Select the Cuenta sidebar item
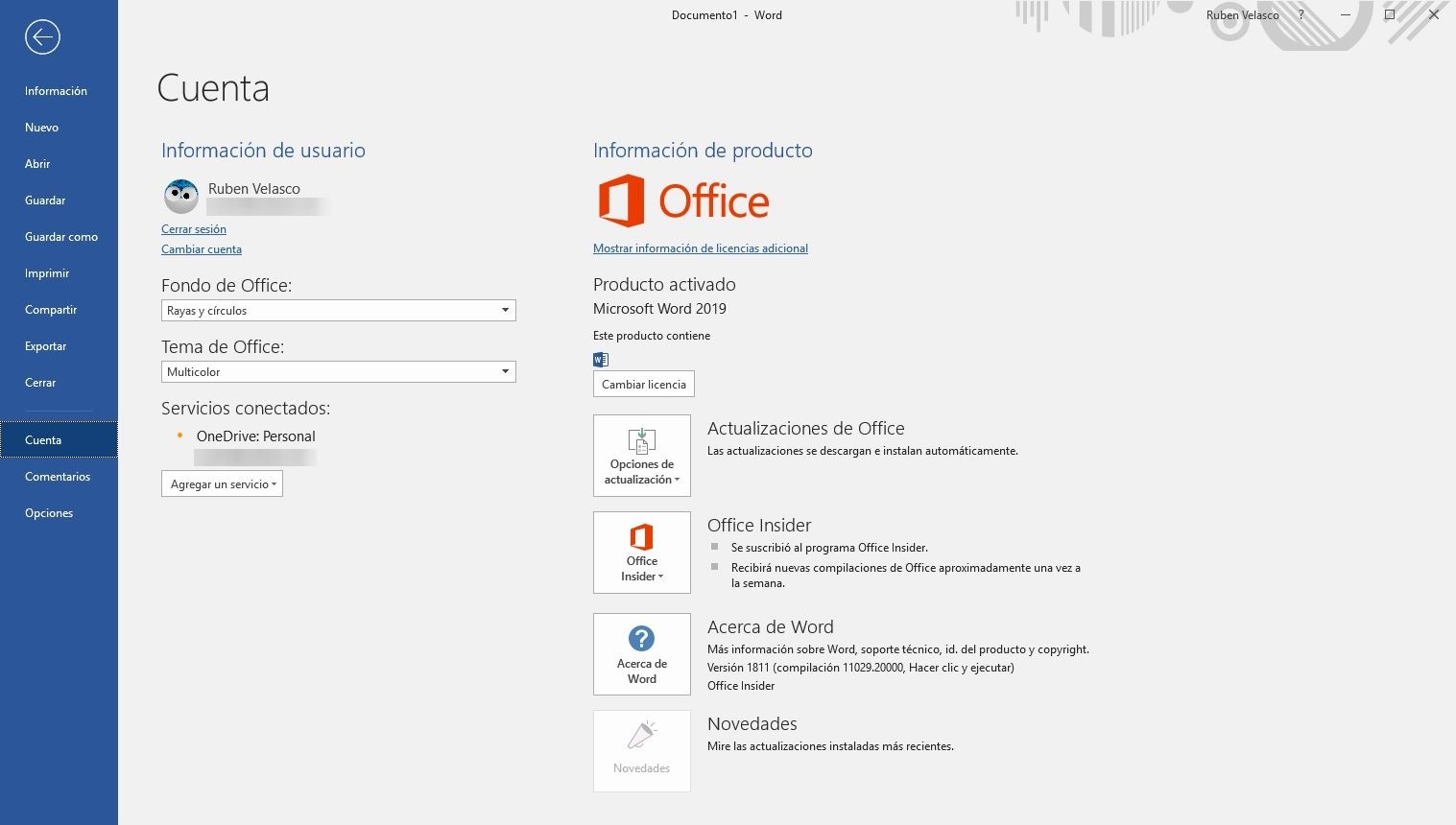The image size is (1456, 825). click(x=59, y=440)
